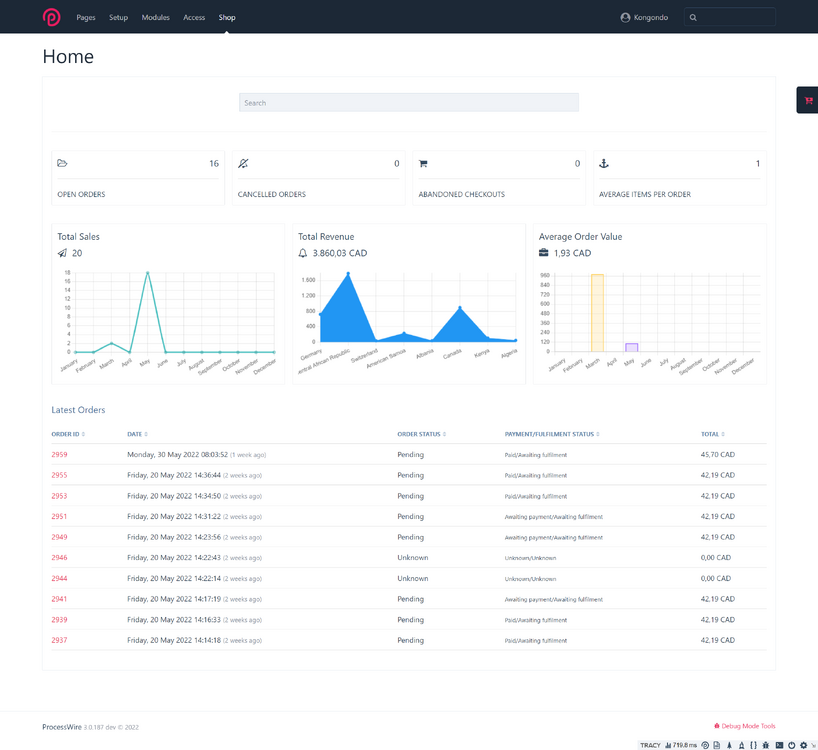Sort by Order Status column header
Screen dimensions: 818x750
[x=420, y=434]
